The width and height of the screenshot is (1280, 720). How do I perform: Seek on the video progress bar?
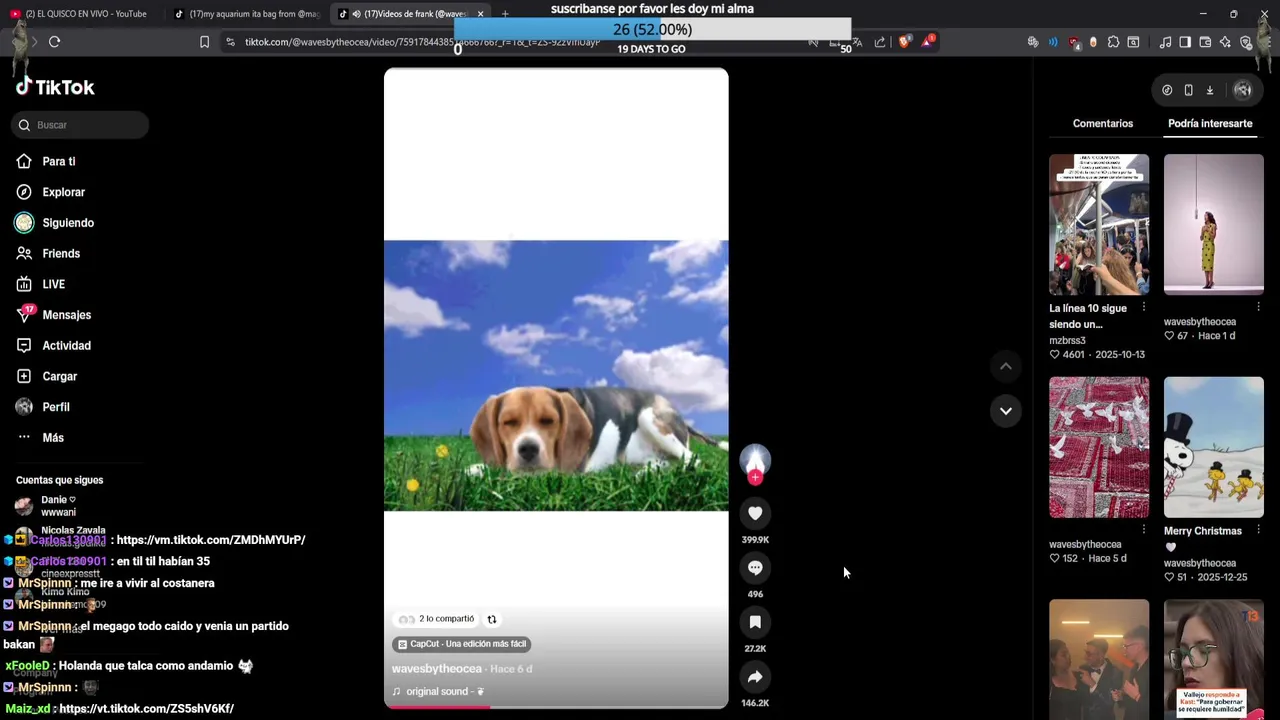pos(556,706)
